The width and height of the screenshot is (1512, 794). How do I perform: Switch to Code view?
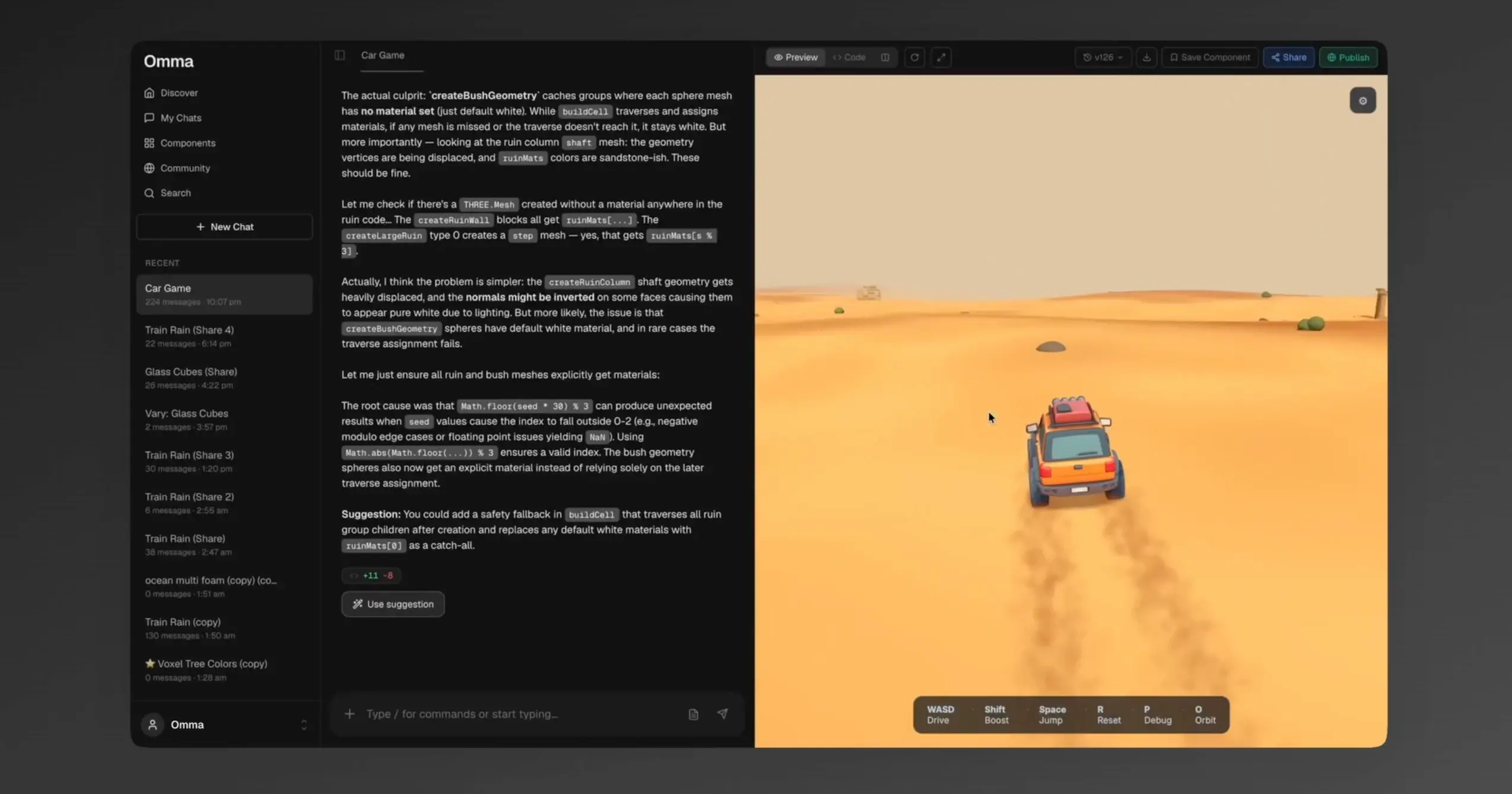tap(849, 58)
